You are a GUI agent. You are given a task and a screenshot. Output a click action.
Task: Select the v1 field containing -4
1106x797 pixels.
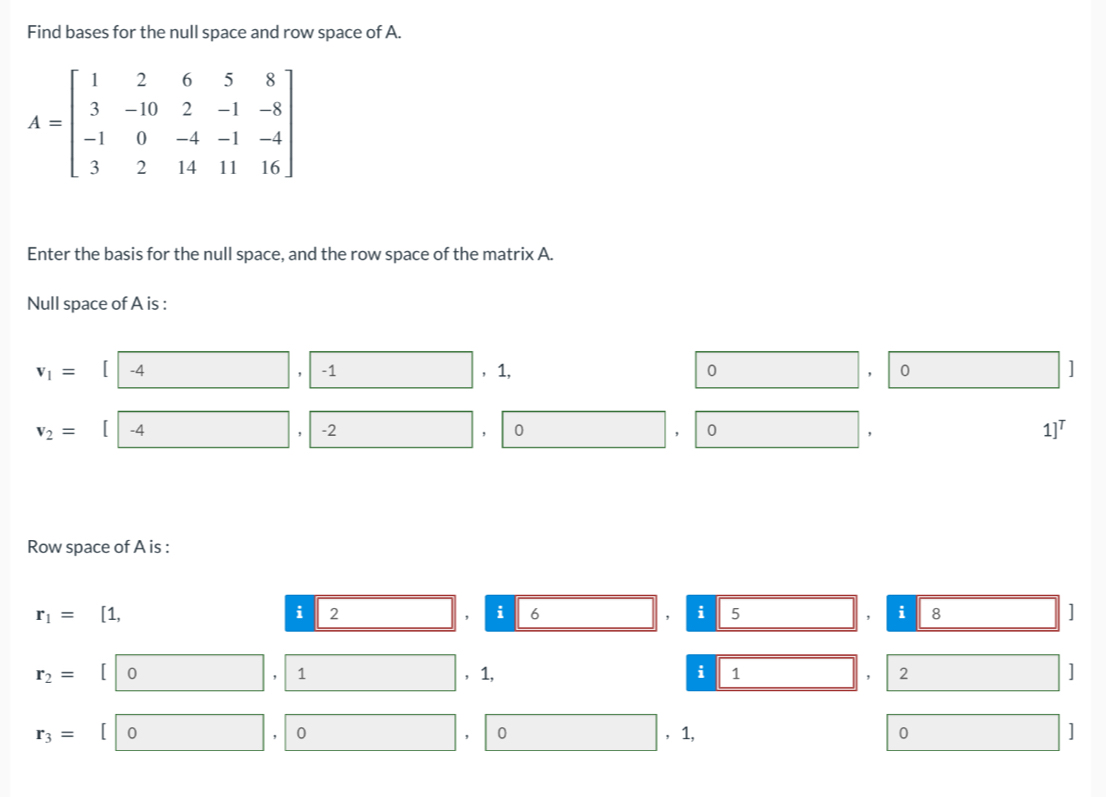(x=205, y=370)
